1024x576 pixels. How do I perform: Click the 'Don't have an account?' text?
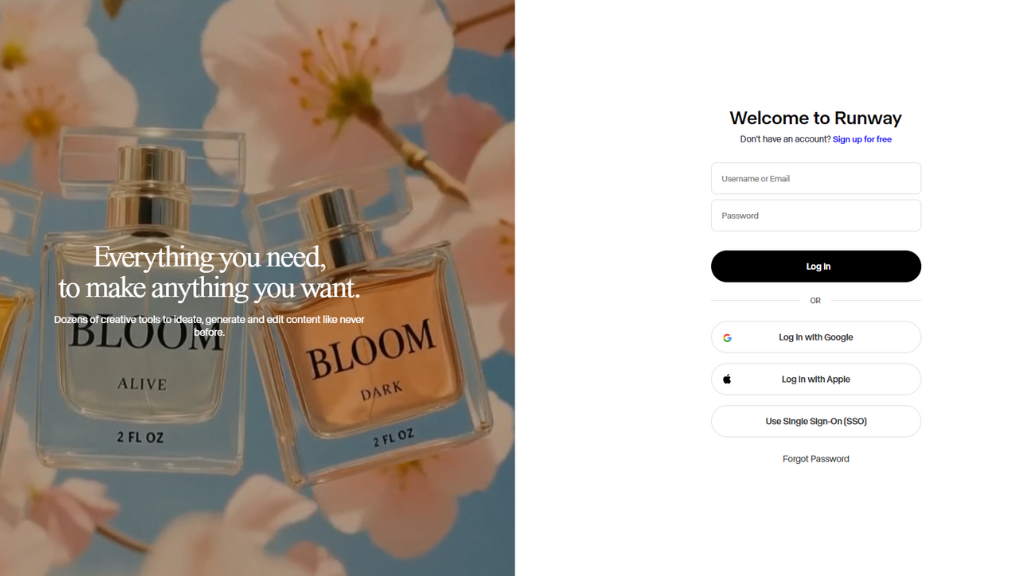pyautogui.click(x=785, y=139)
